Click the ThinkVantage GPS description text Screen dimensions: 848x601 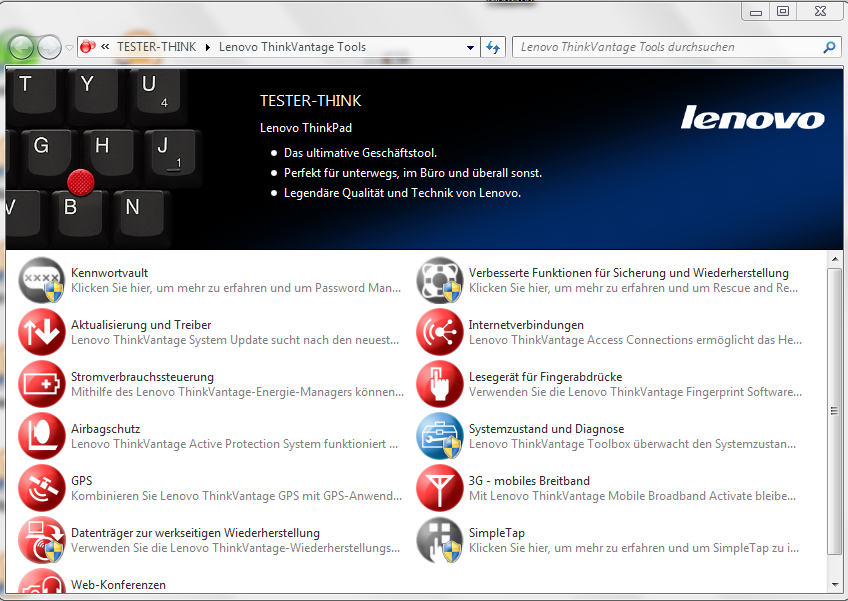point(236,496)
